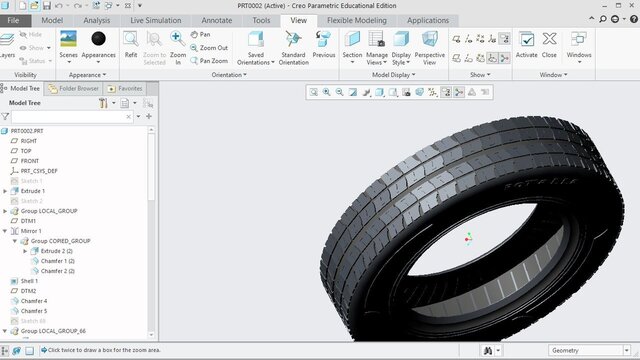
Task: Open the Model Display group overflow
Action: click(393, 75)
